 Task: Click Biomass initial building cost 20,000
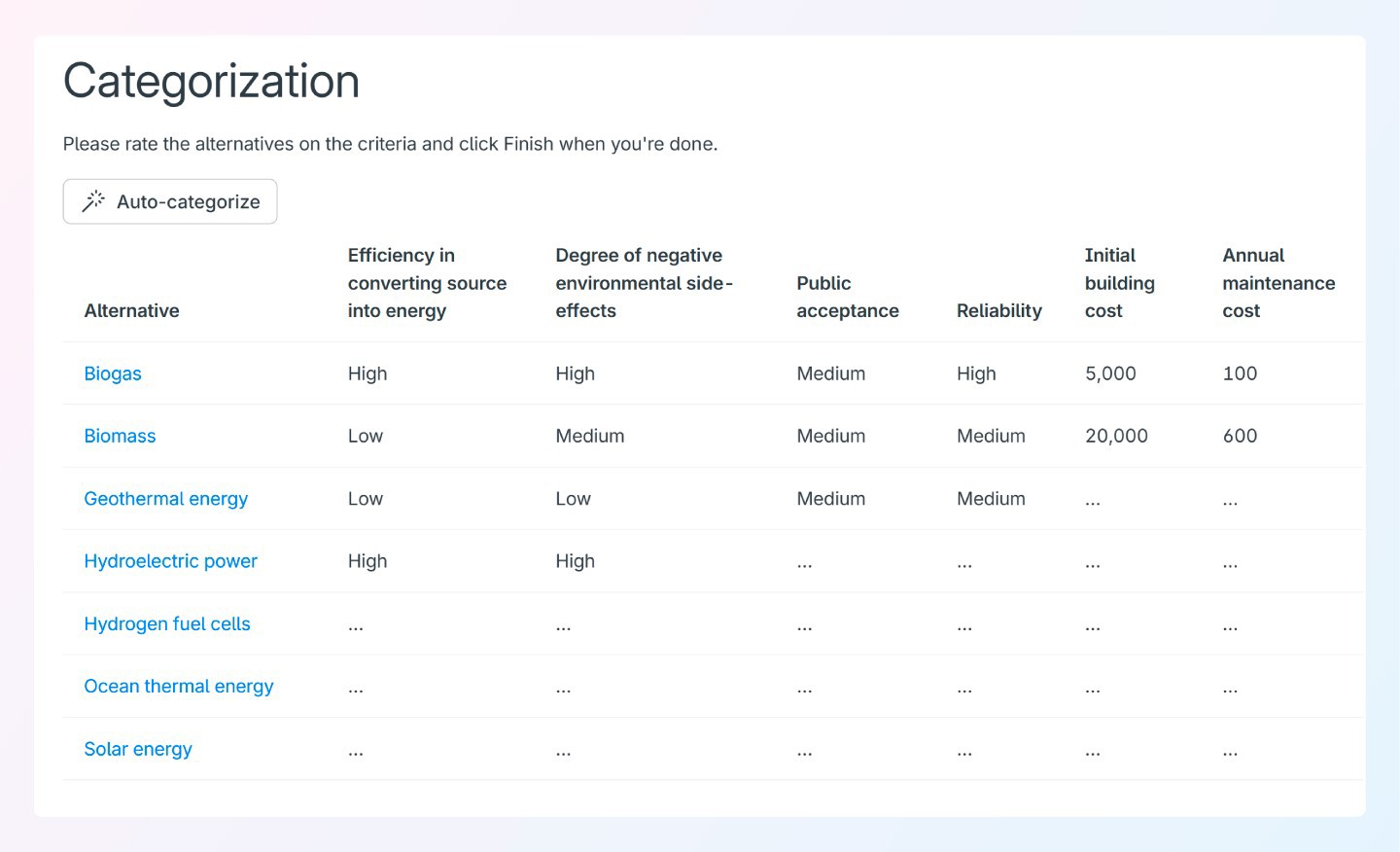1116,436
